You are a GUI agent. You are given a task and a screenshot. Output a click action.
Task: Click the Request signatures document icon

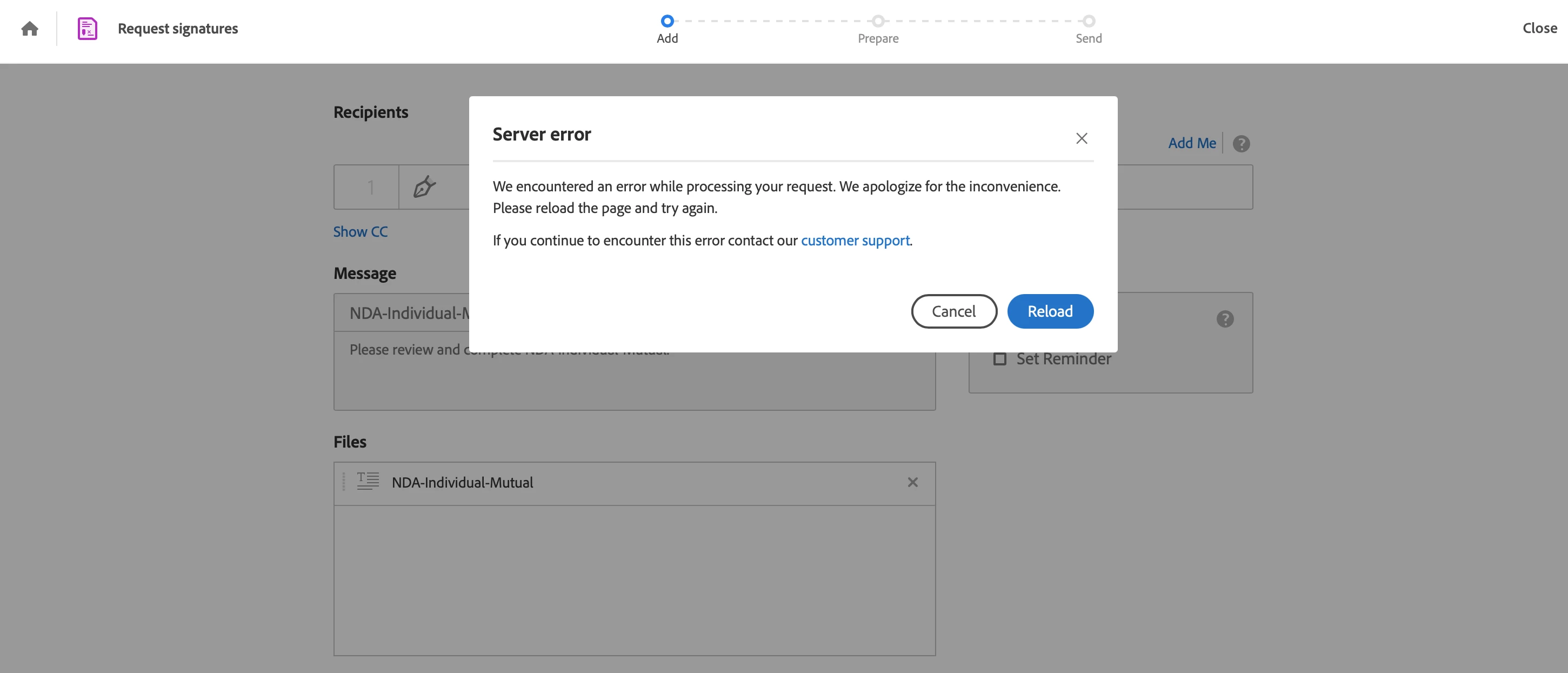point(87,29)
